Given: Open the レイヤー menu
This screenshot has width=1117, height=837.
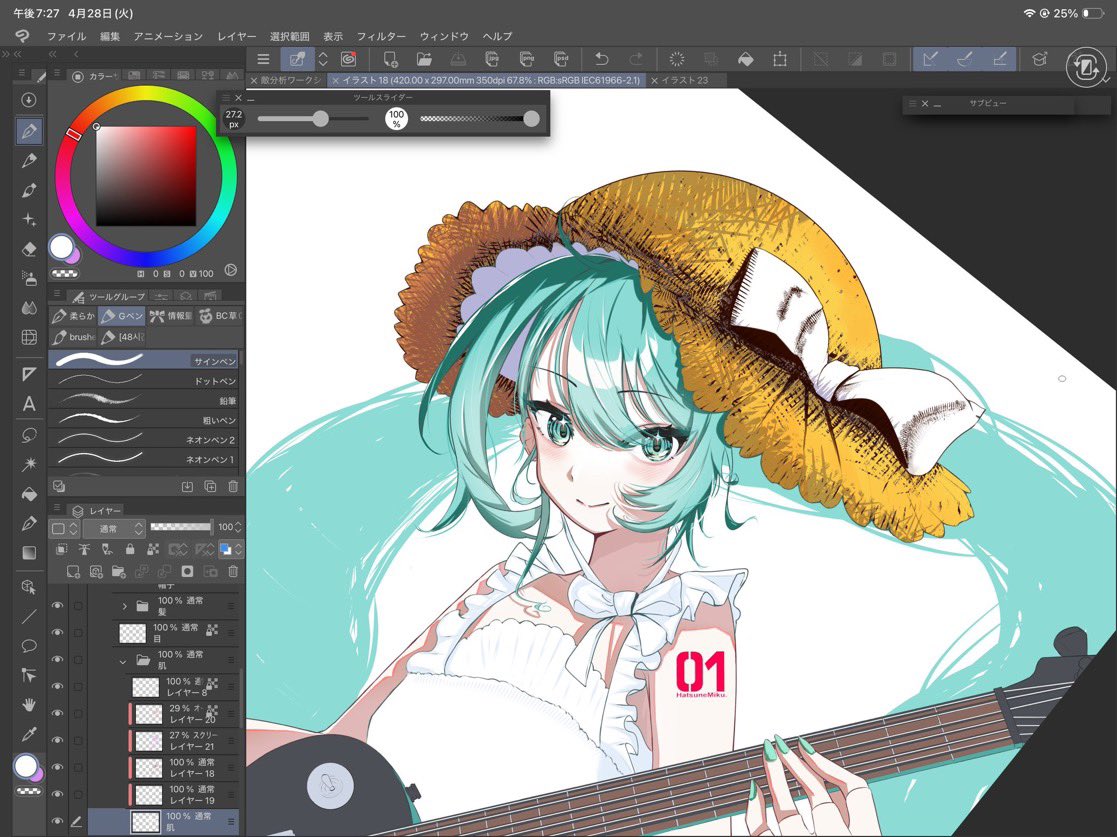Looking at the screenshot, I should [x=237, y=36].
